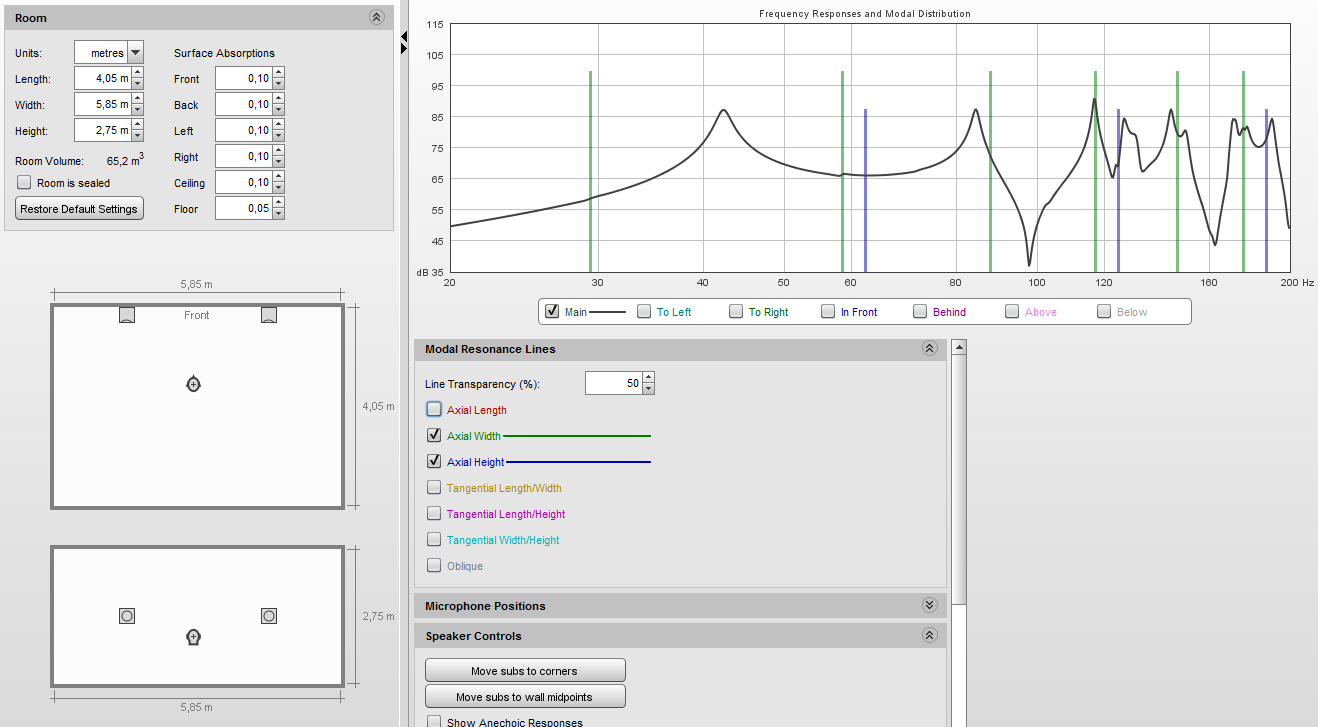This screenshot has width=1318, height=727.
Task: Collapse the Modal Resonance Lines section
Action: [929, 349]
